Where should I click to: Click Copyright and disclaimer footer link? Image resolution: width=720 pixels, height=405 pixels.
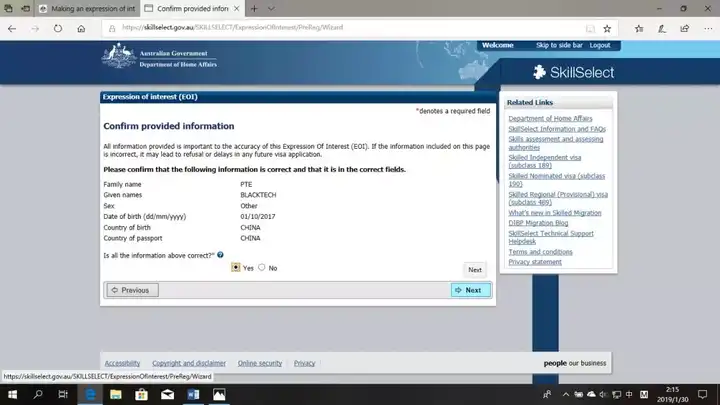[x=189, y=363]
